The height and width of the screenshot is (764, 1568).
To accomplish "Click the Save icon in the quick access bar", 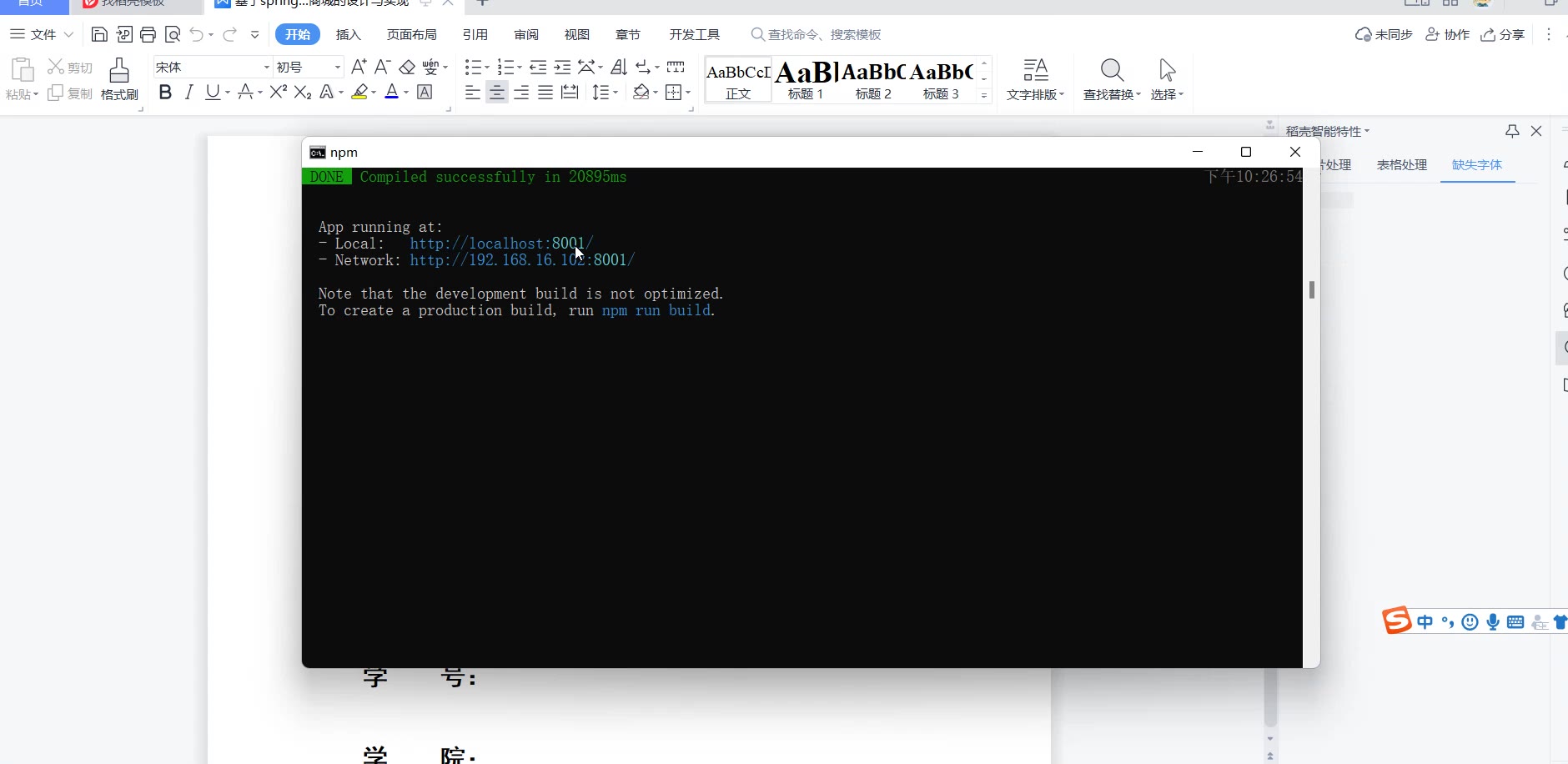I will pyautogui.click(x=99, y=34).
